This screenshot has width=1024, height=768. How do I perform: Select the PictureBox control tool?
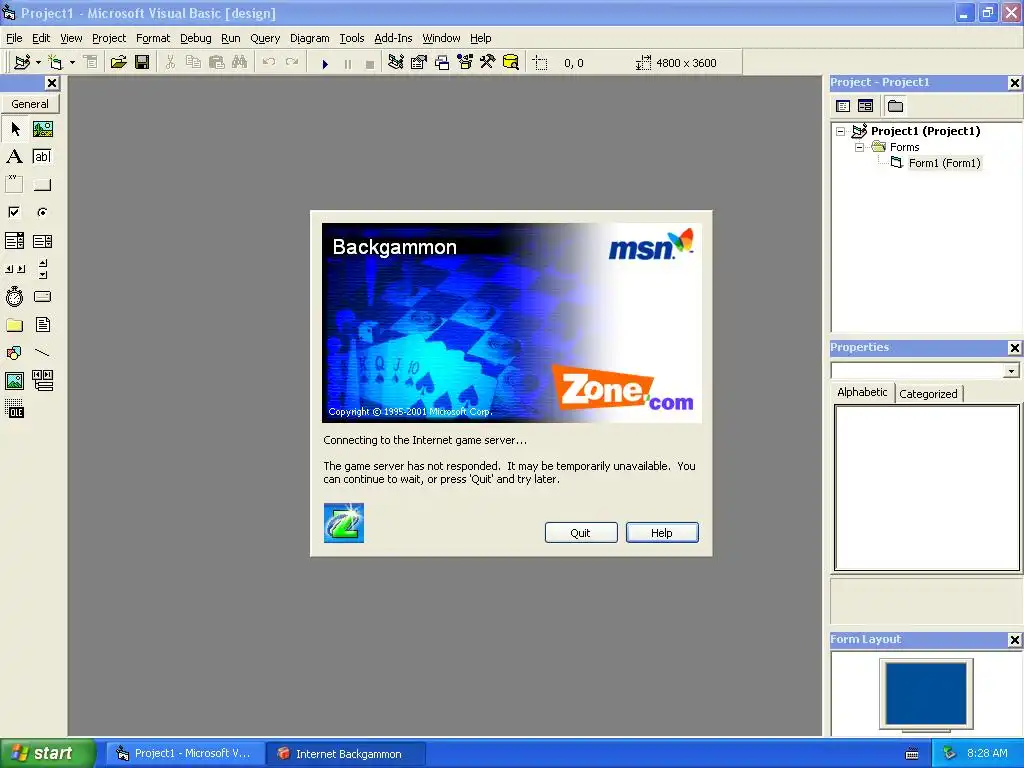tap(42, 129)
